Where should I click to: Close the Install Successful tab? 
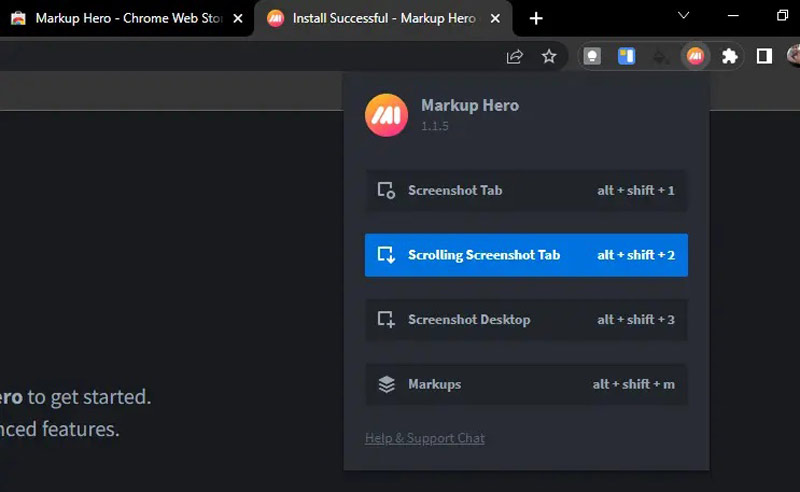pos(495,18)
